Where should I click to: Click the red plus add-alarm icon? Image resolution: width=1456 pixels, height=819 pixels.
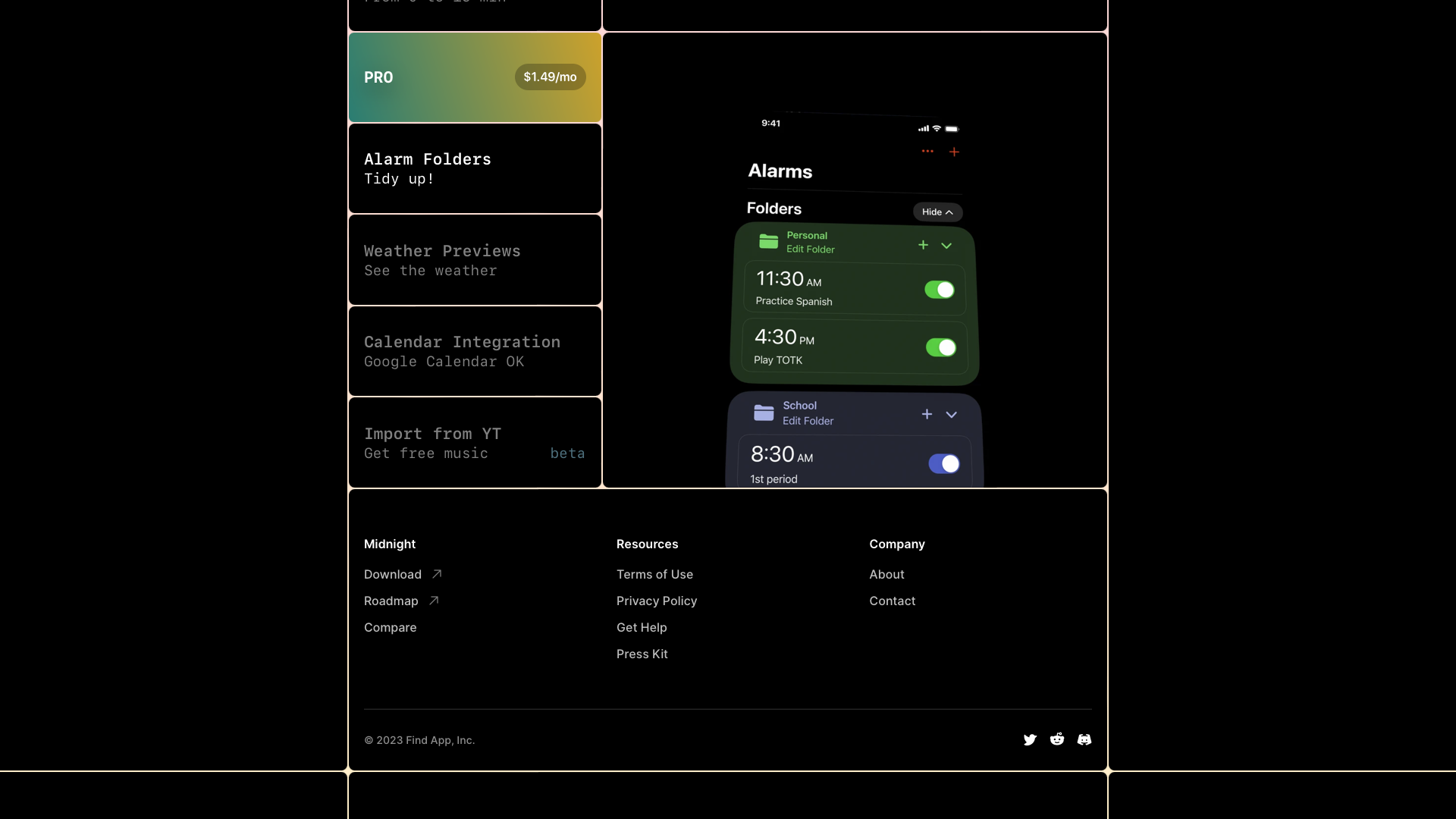click(x=954, y=152)
